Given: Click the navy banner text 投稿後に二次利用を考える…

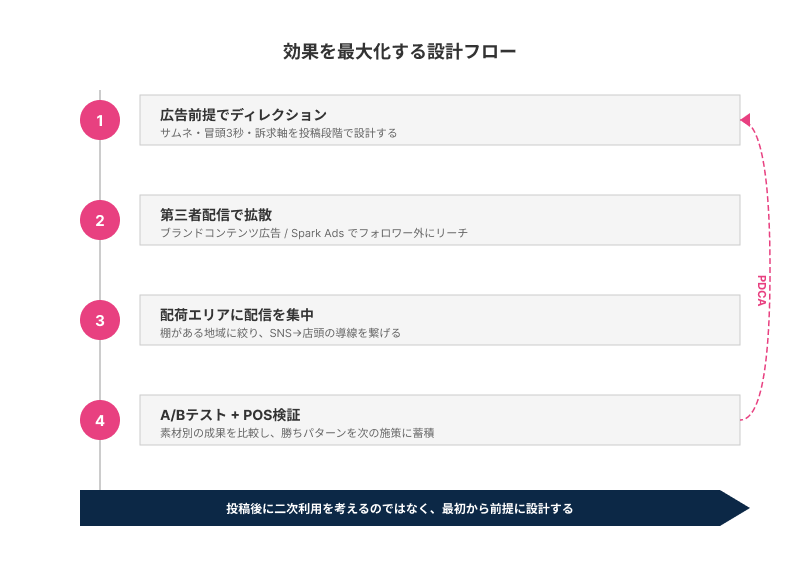Looking at the screenshot, I should [400, 508].
